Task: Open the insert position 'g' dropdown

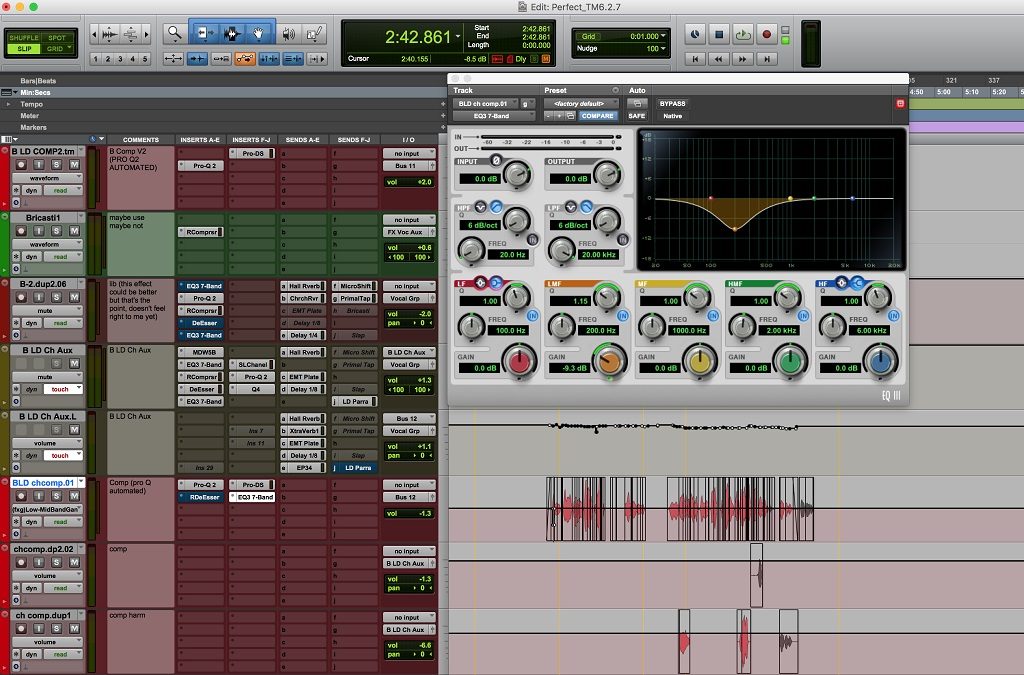Action: pos(528,103)
